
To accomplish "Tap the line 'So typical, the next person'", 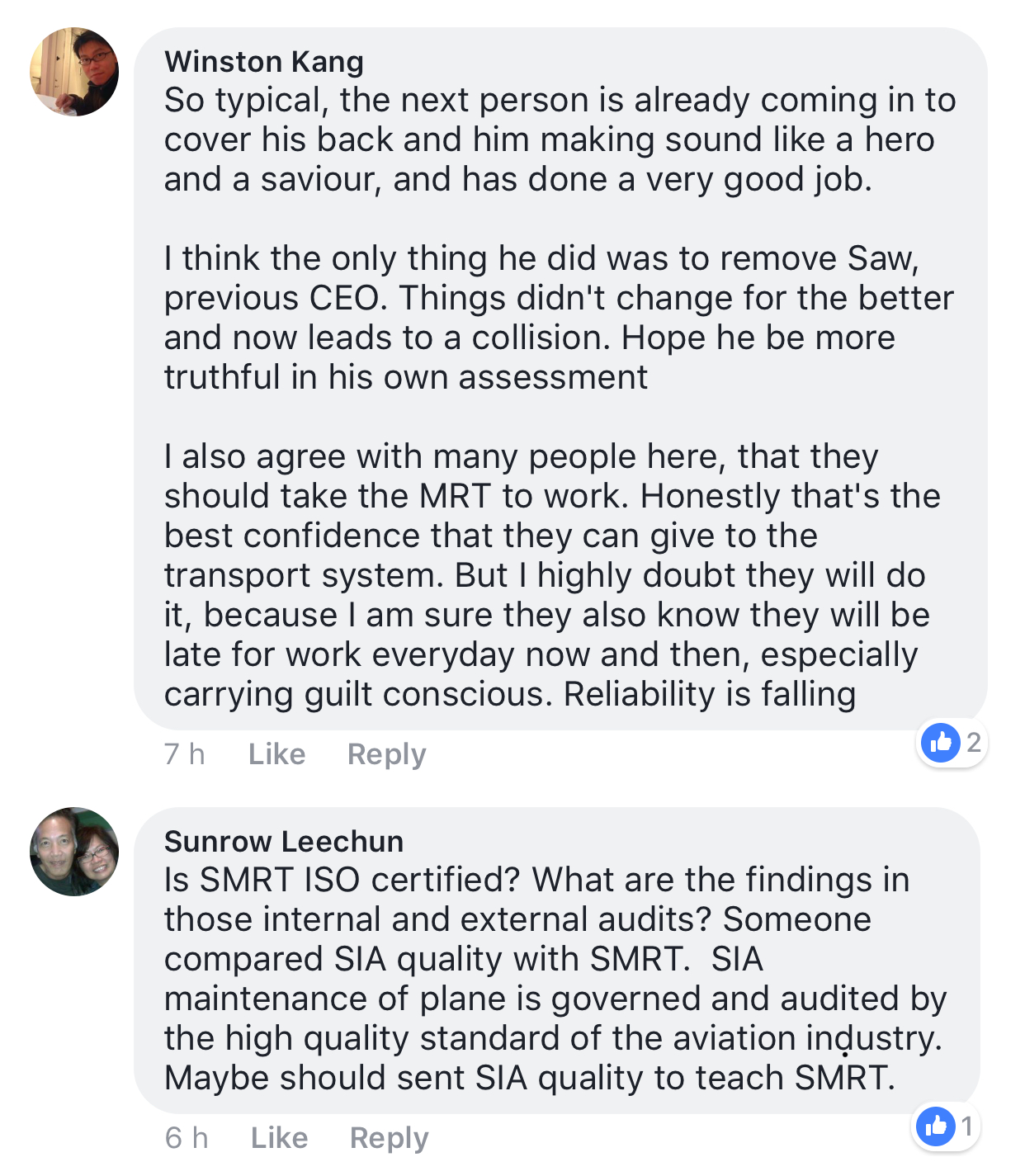I will [560, 100].
